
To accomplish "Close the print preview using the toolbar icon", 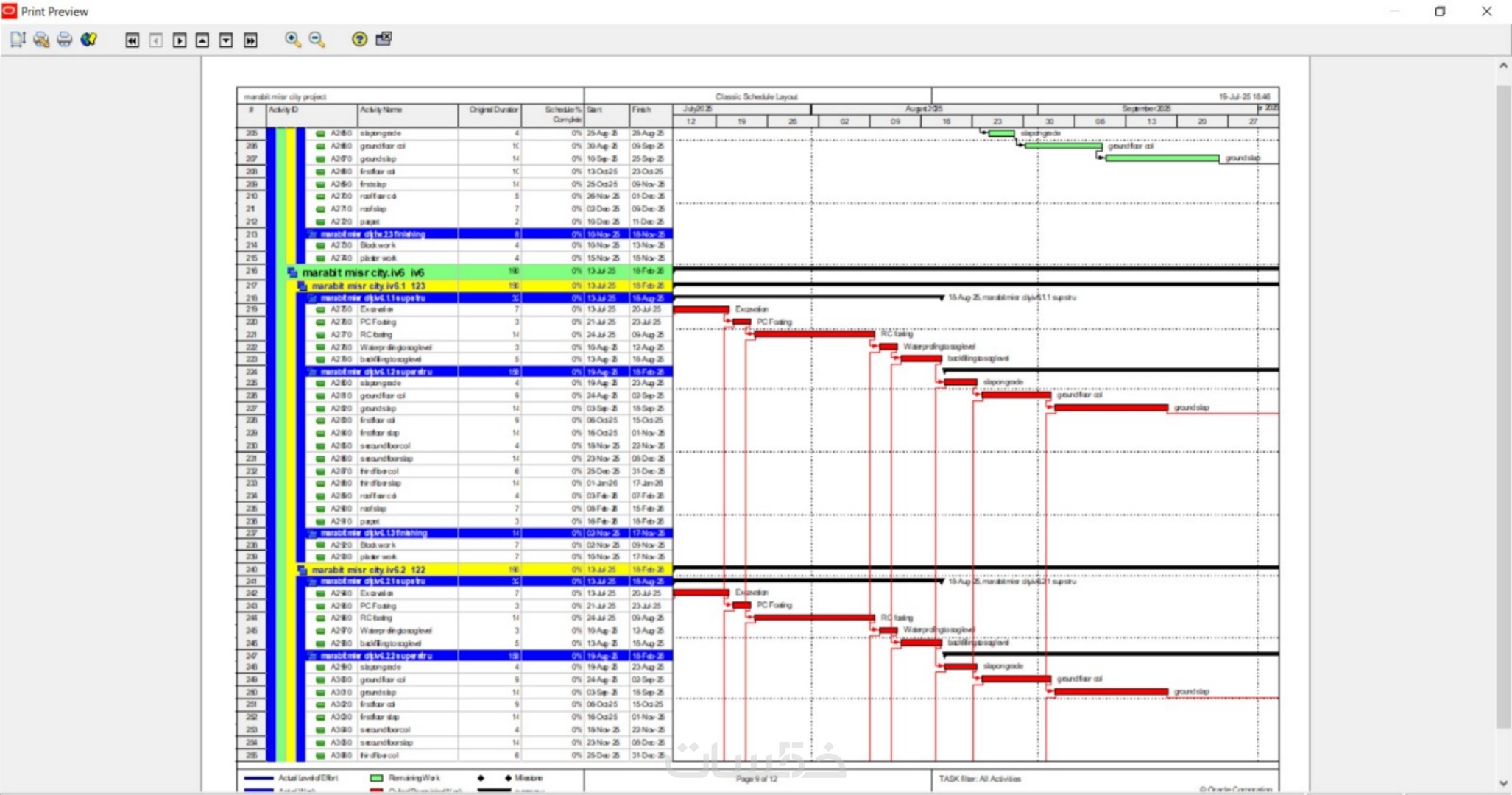I will (x=384, y=40).
